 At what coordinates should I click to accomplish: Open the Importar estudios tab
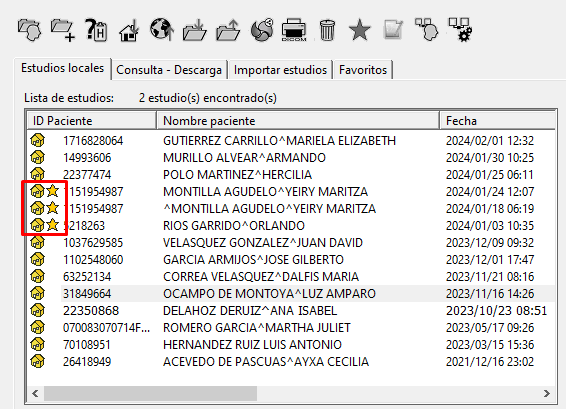coord(280,70)
